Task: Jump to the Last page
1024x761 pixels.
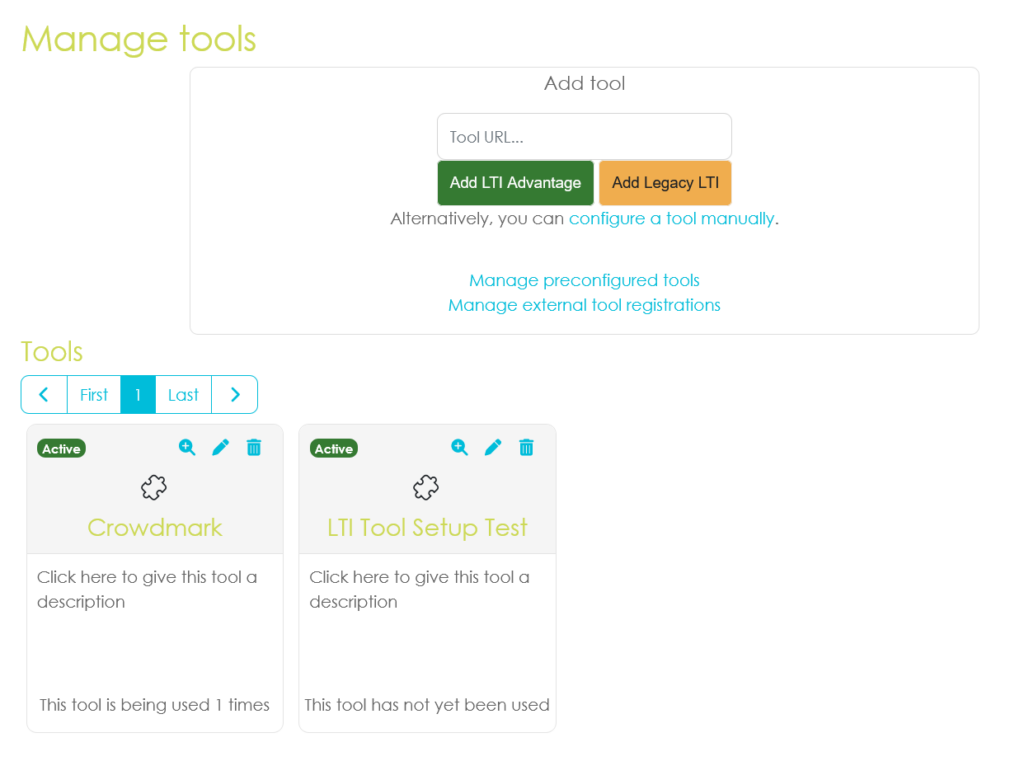Action: point(183,395)
